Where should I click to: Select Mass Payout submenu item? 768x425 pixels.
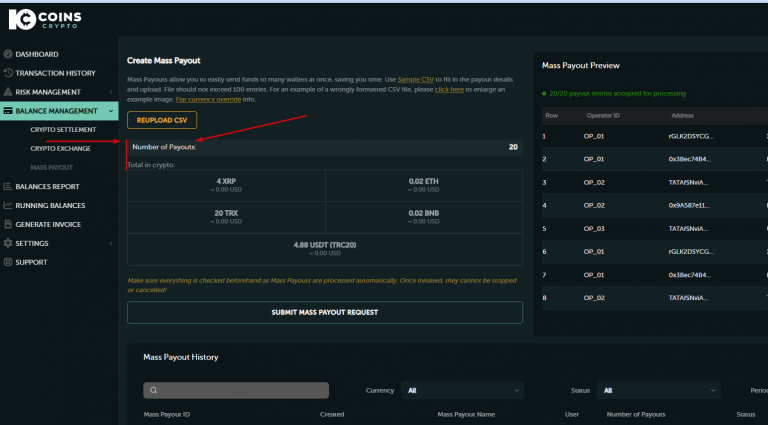click(51, 167)
